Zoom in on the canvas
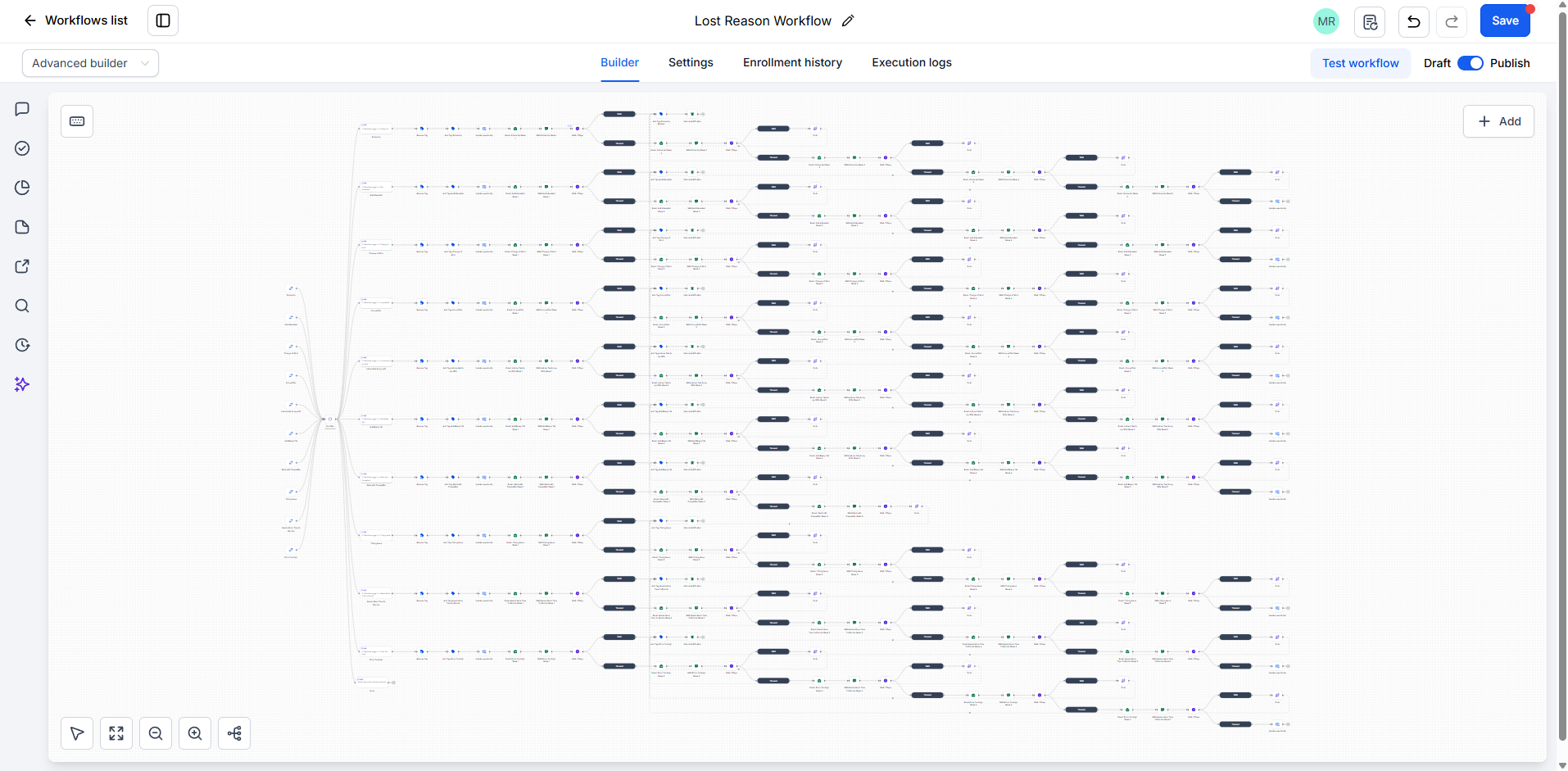Image resolution: width=1568 pixels, height=771 pixels. point(195,733)
